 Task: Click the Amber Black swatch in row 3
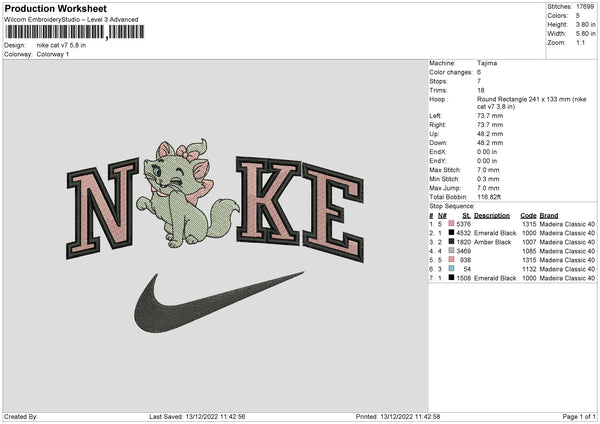click(452, 242)
